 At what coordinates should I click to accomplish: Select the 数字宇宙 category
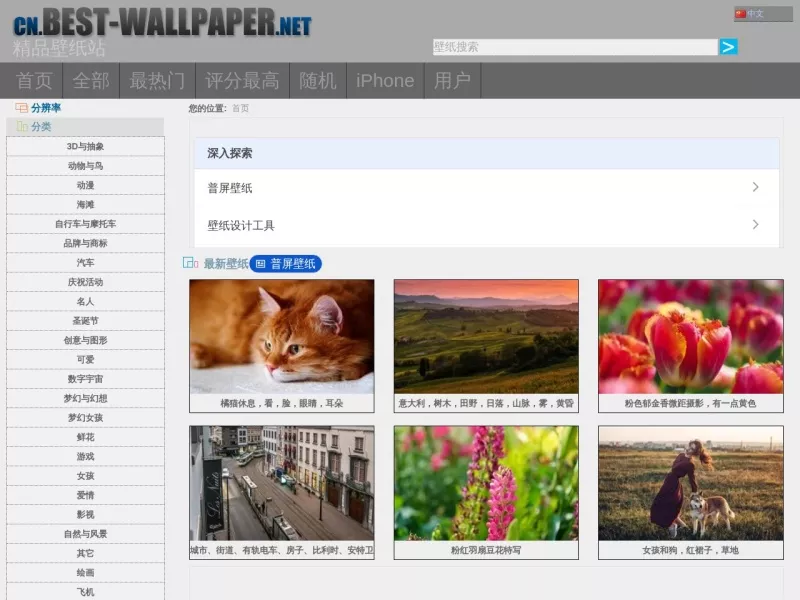pyautogui.click(x=85, y=379)
